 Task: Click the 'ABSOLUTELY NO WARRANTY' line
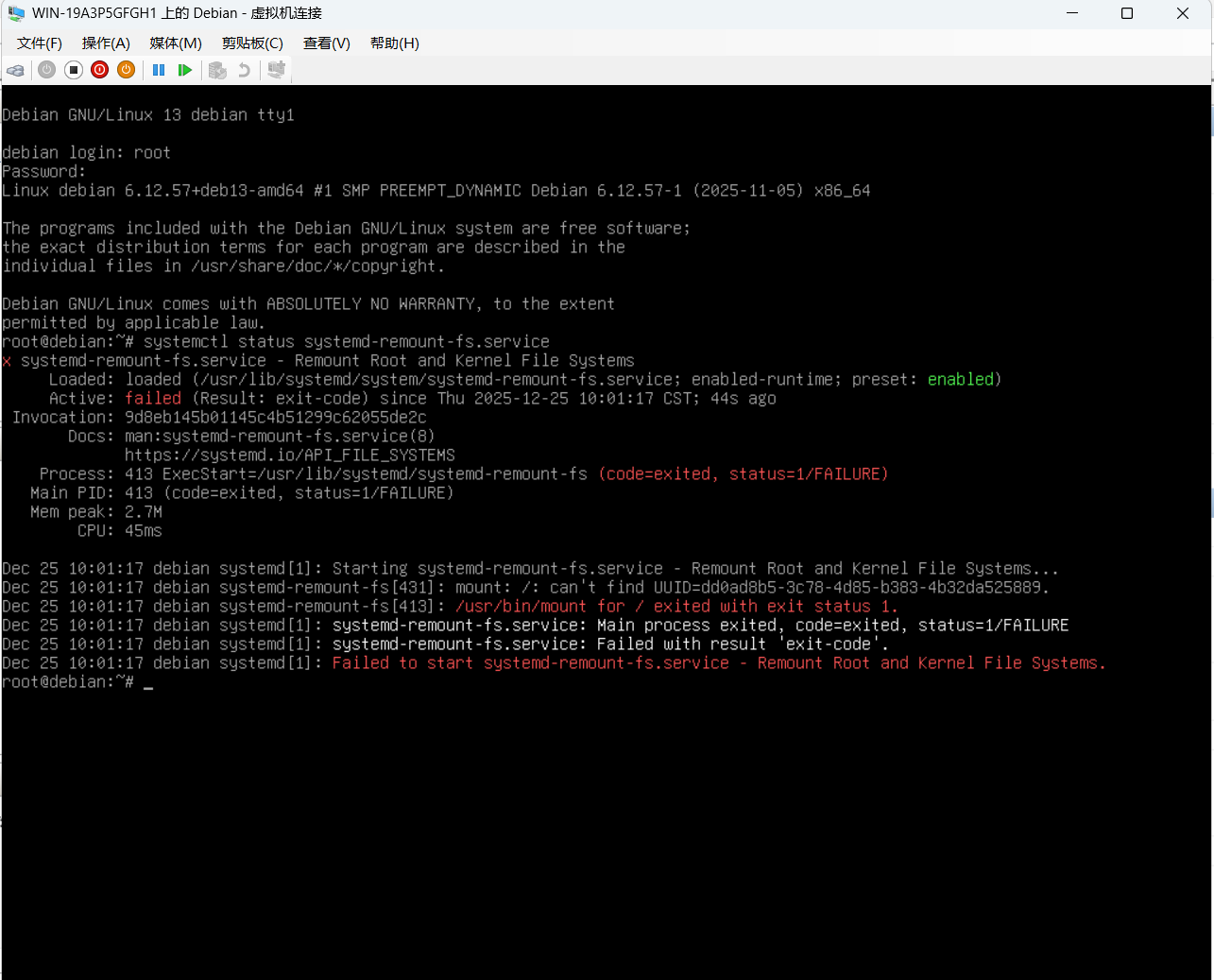tap(309, 304)
